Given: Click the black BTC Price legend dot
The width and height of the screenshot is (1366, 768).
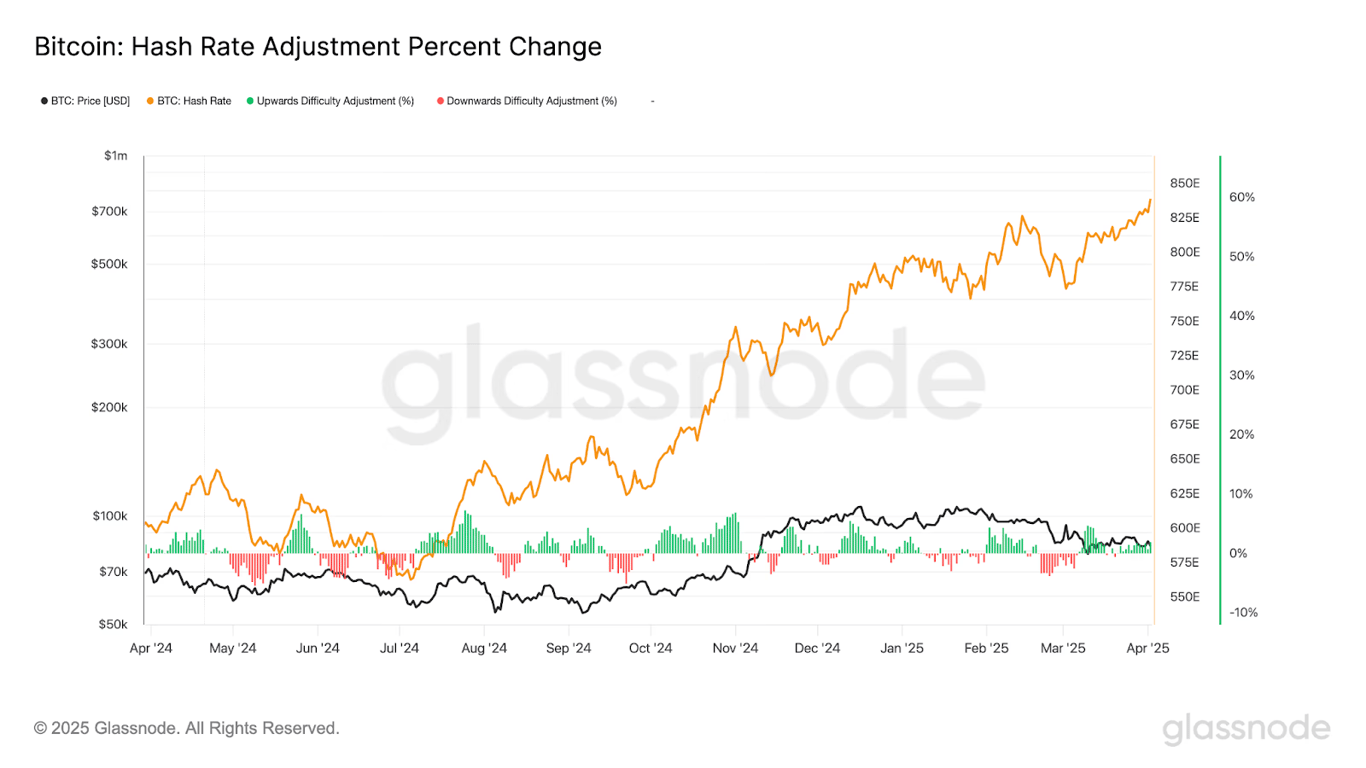Looking at the screenshot, I should click(45, 101).
